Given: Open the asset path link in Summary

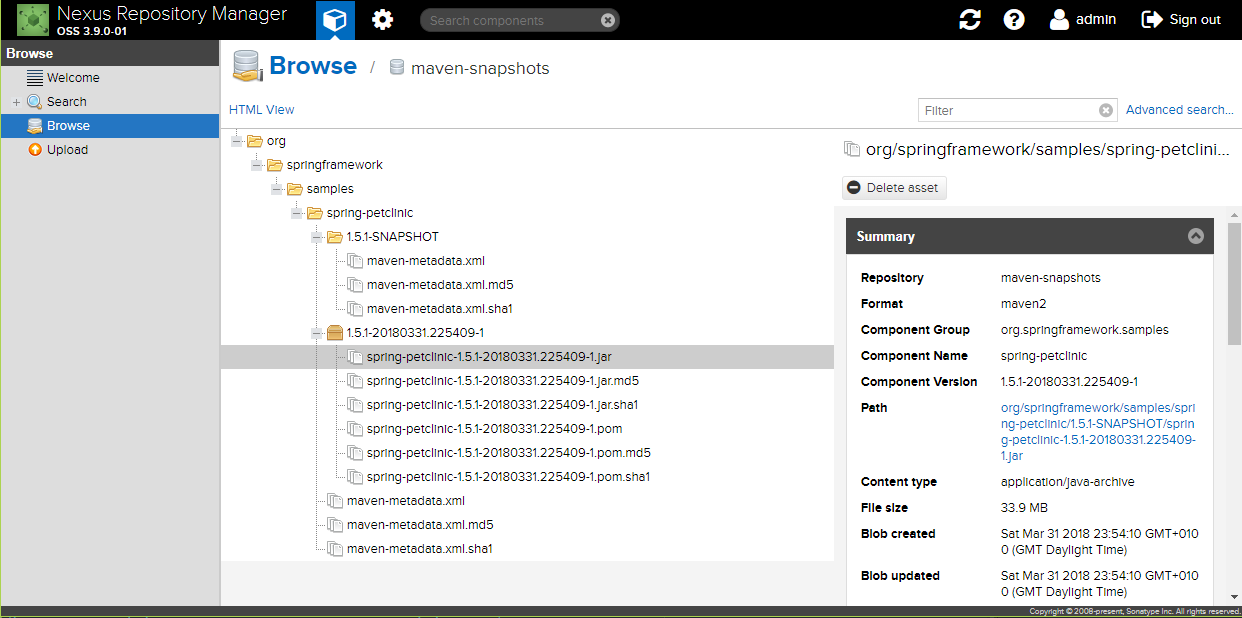Looking at the screenshot, I should point(1099,432).
